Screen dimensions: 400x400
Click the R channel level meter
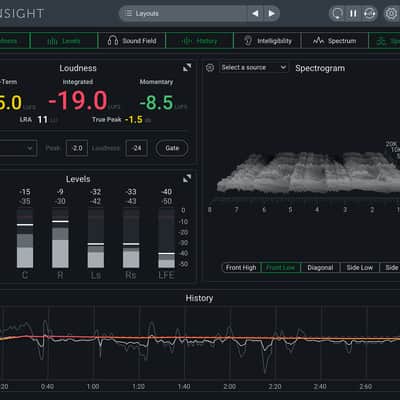[60, 238]
